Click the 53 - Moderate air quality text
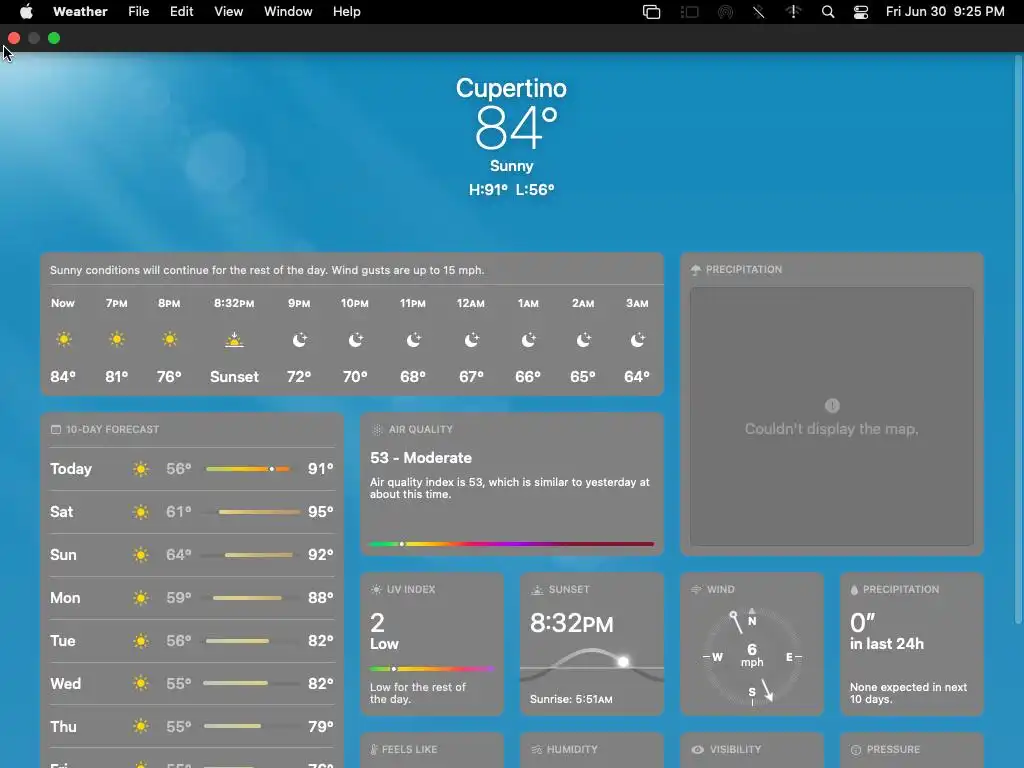1024x768 pixels. pyautogui.click(x=421, y=458)
